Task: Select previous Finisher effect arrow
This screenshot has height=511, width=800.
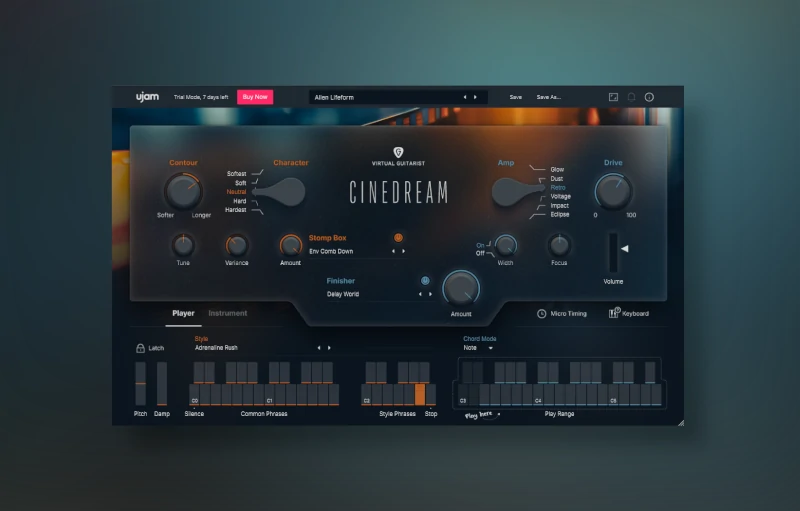Action: click(420, 294)
